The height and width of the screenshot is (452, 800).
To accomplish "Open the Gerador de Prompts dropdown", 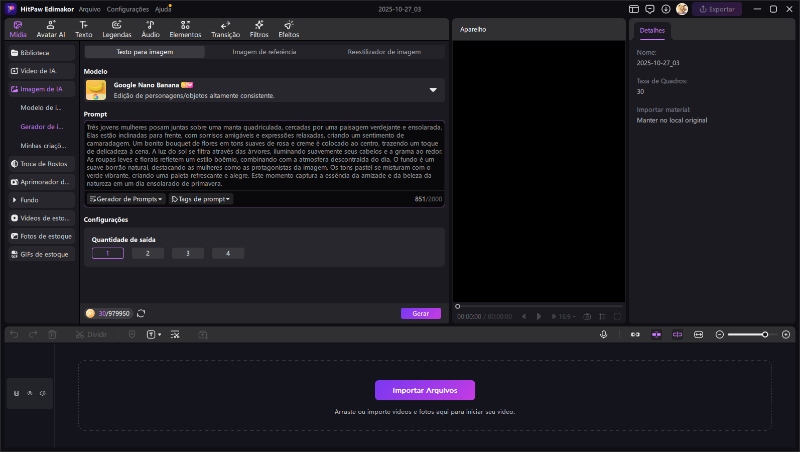I will pos(126,199).
